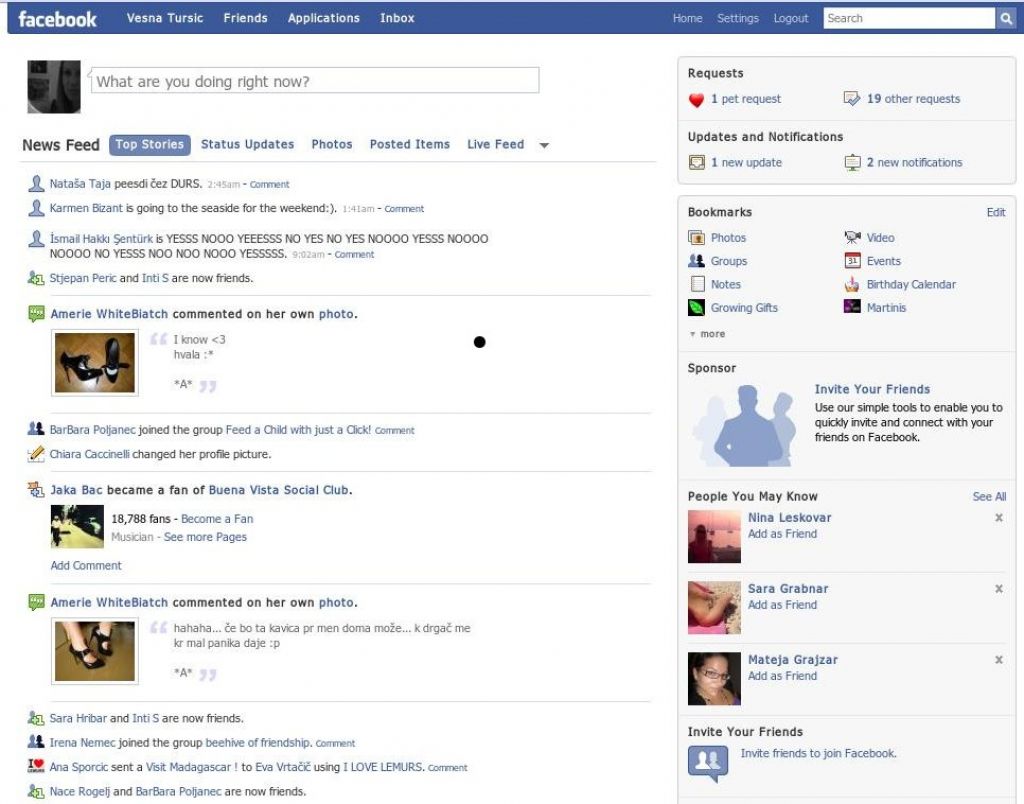
Task: Click pencil icon beside Chiara Caccinelli
Action: [36, 453]
